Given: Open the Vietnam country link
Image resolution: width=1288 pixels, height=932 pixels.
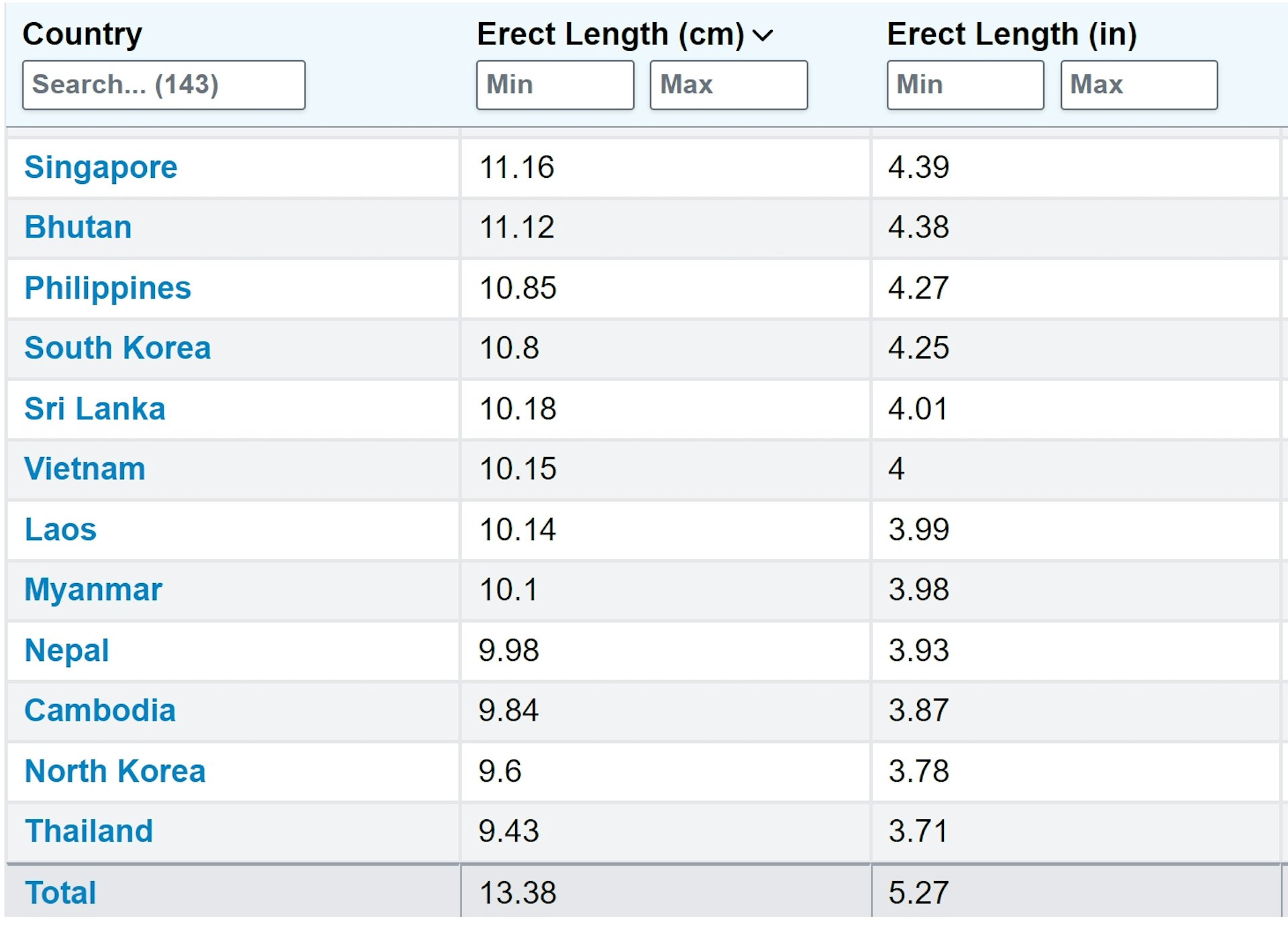Looking at the screenshot, I should click(85, 469).
